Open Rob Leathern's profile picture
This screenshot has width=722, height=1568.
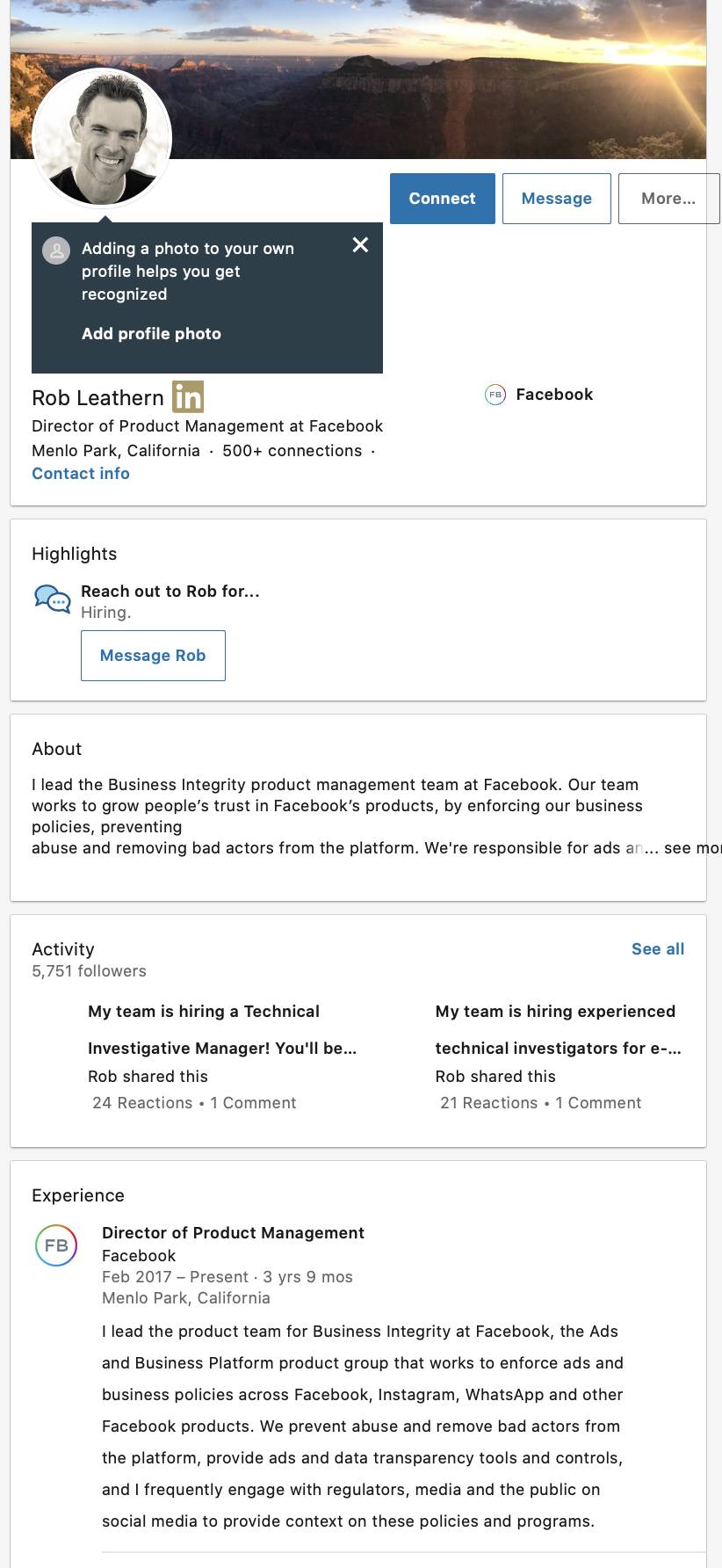tap(102, 138)
